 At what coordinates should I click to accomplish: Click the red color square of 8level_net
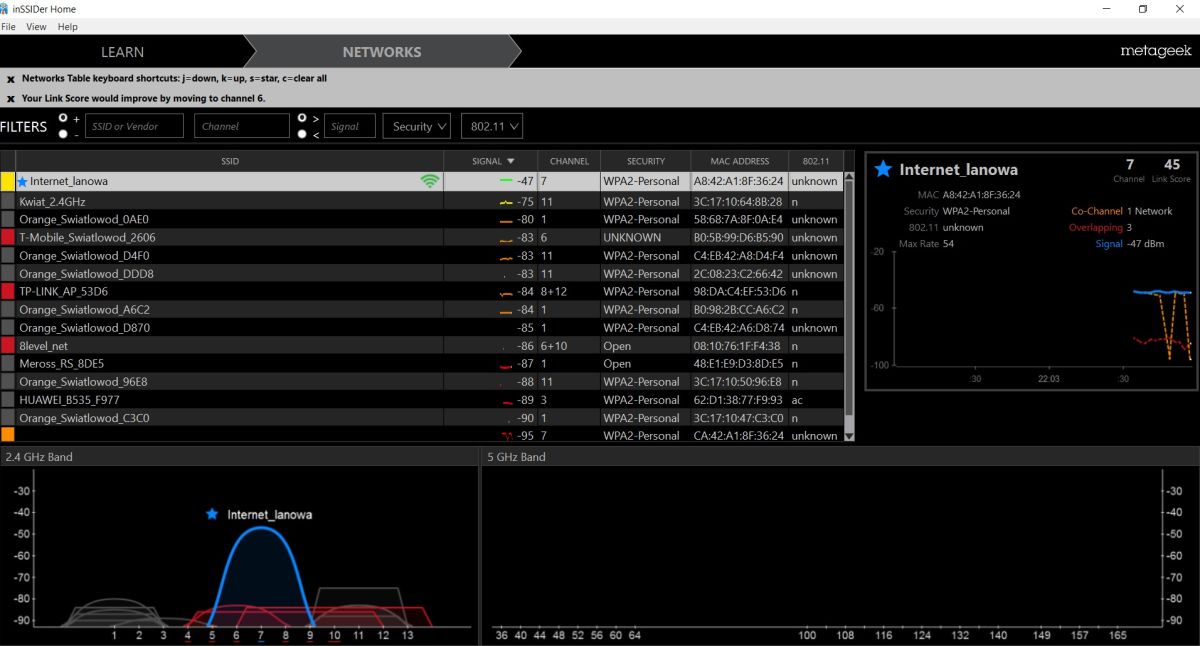[7, 345]
